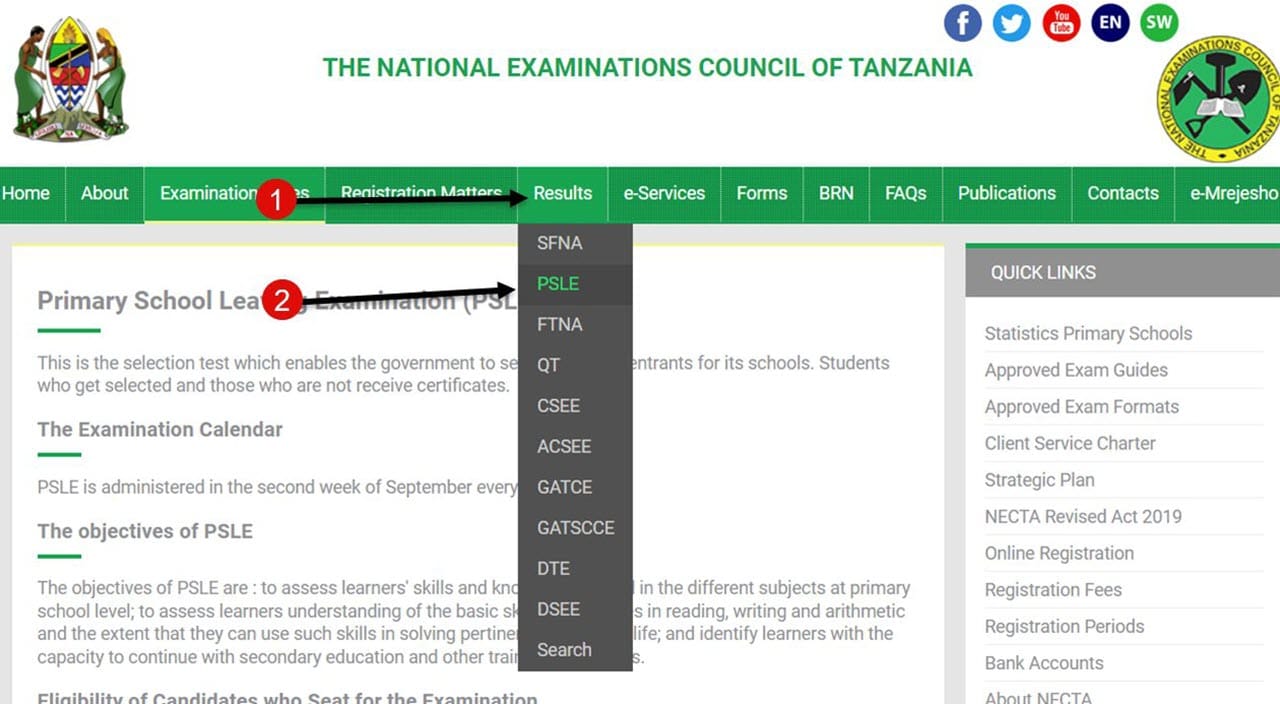Switch language using the EN icon
Image resolution: width=1280 pixels, height=704 pixels.
(1110, 23)
